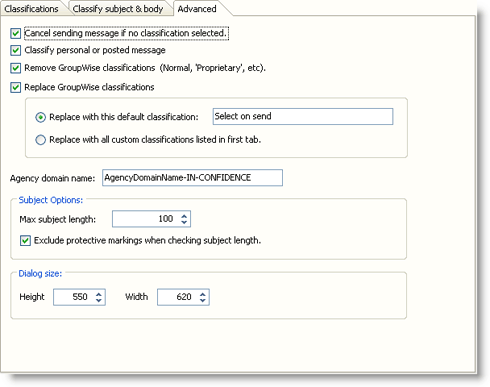The image size is (490, 387).
Task: Uncheck Cancel sending message if no classification
Action: coord(15,33)
